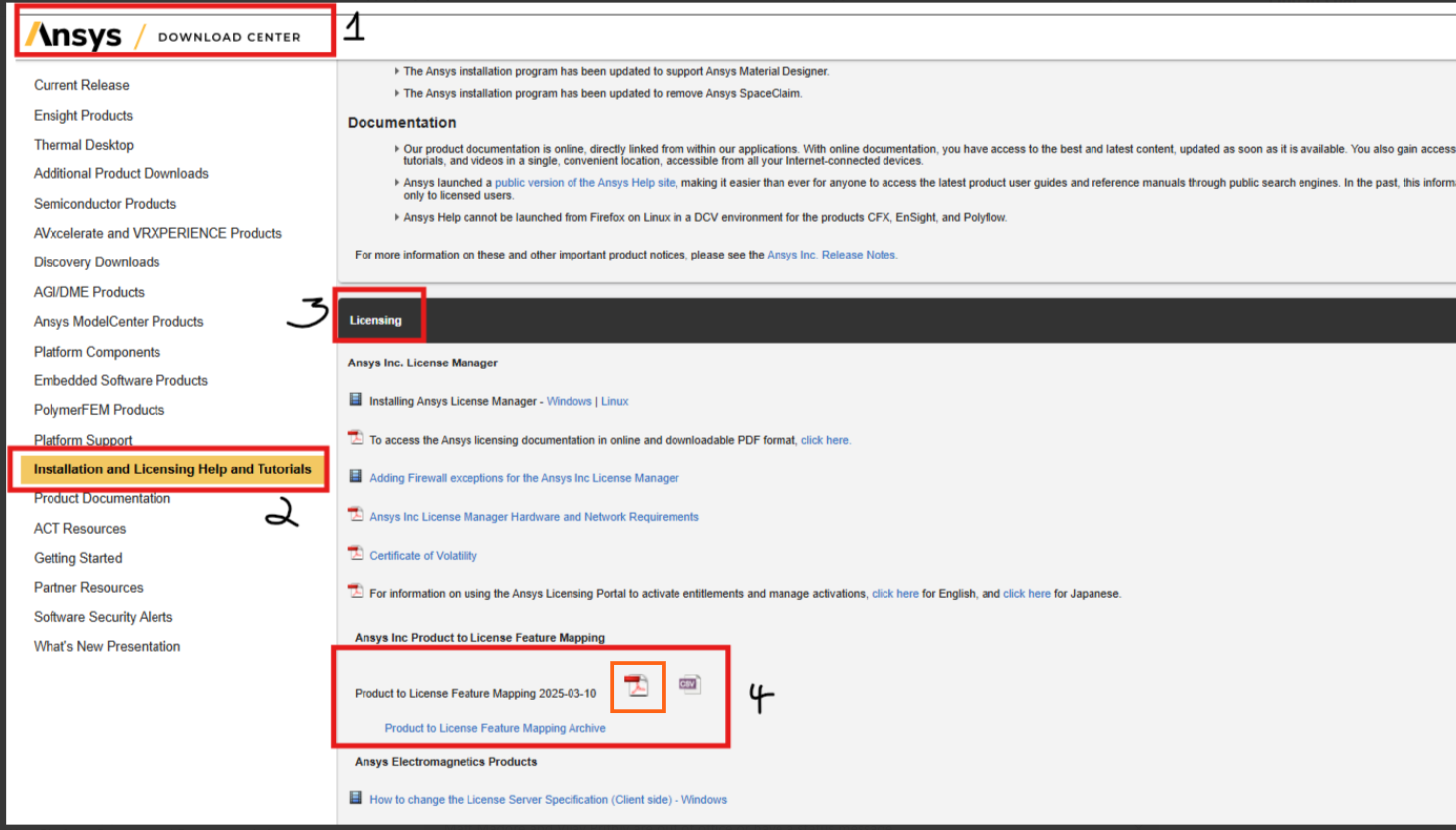Go to Thermal Desktop section
Viewport: 1456px width, 830px height.
(83, 145)
